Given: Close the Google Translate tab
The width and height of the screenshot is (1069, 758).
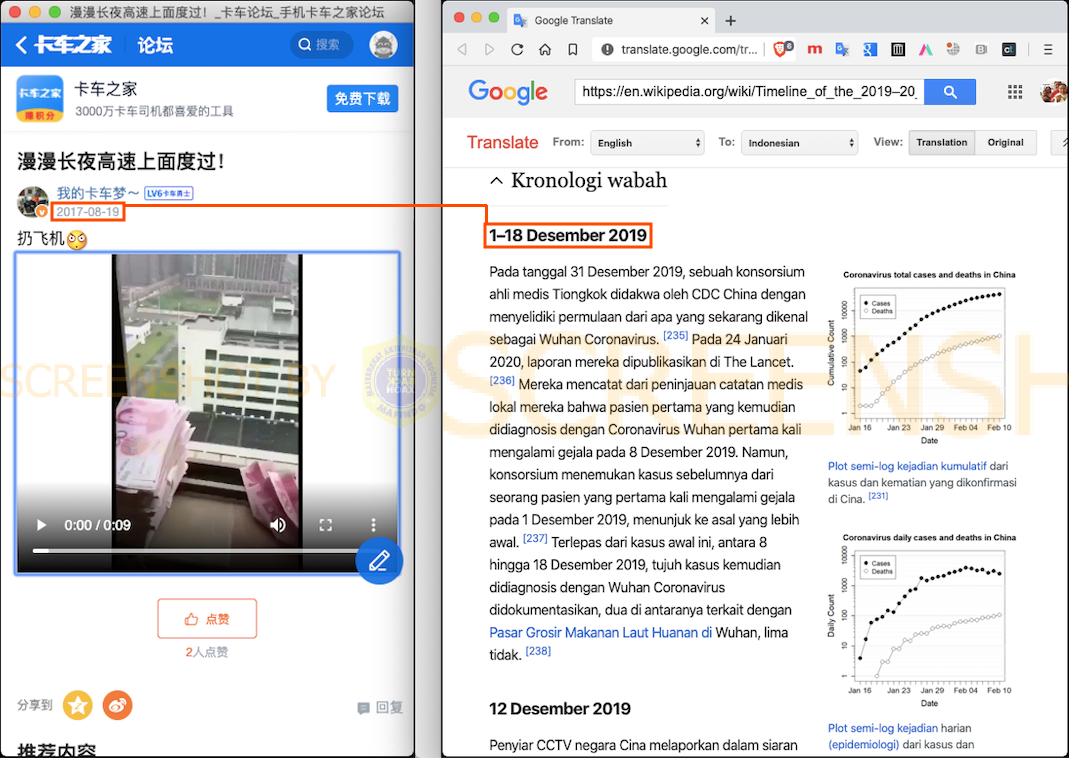Looking at the screenshot, I should click(704, 20).
